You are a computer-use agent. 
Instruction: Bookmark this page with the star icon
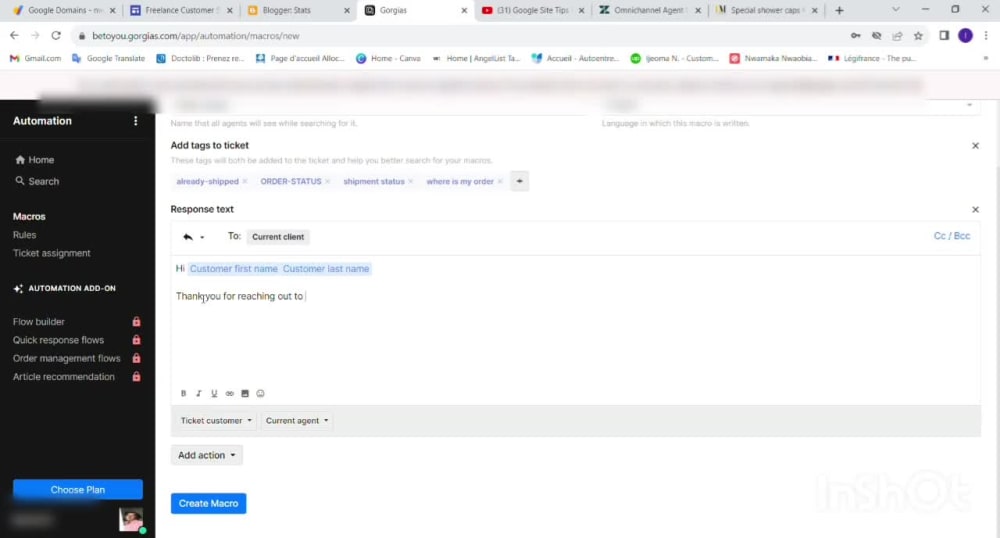(x=918, y=36)
